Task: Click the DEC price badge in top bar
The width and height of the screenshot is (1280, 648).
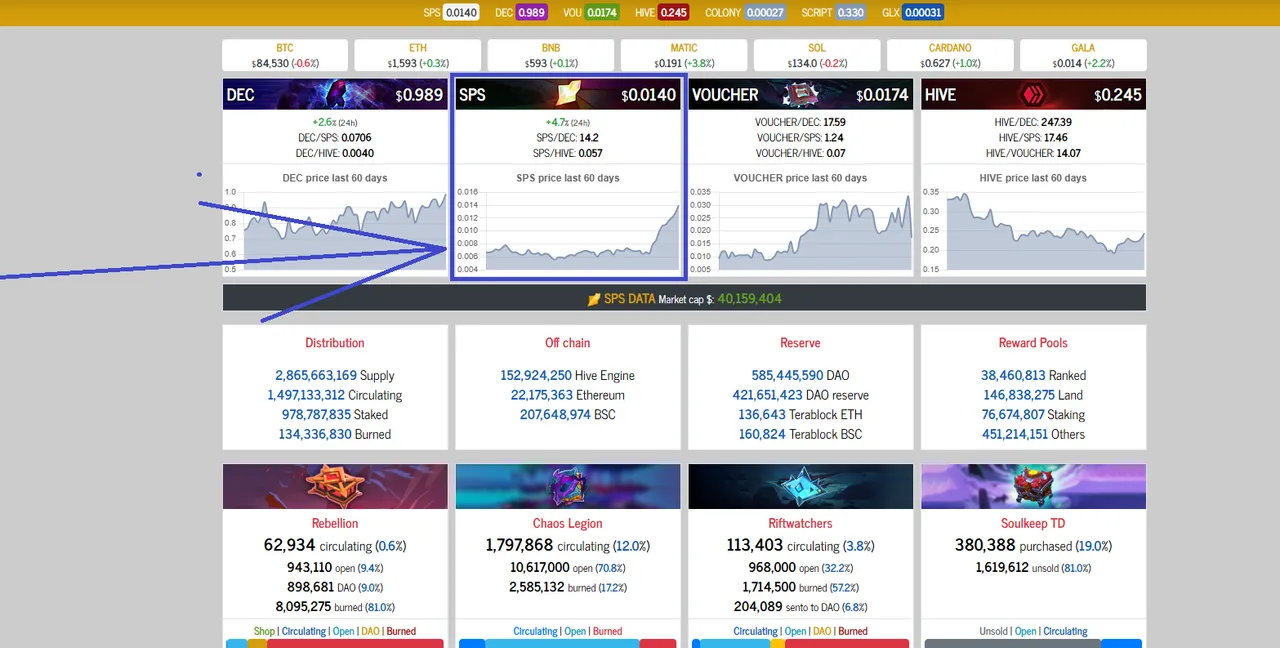Action: pyautogui.click(x=532, y=13)
